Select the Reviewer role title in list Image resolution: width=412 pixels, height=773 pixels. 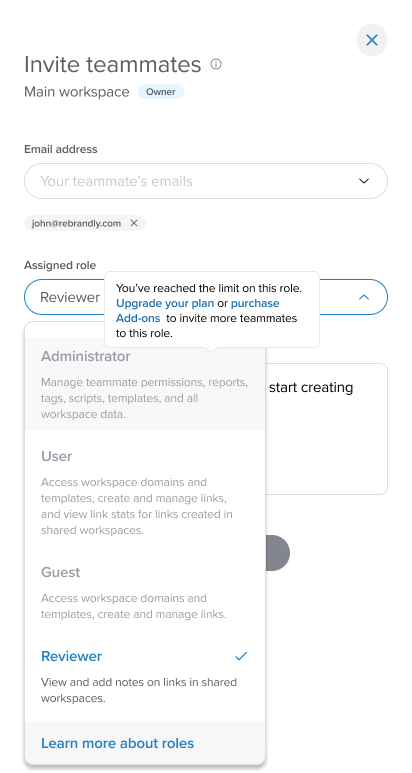click(x=71, y=656)
